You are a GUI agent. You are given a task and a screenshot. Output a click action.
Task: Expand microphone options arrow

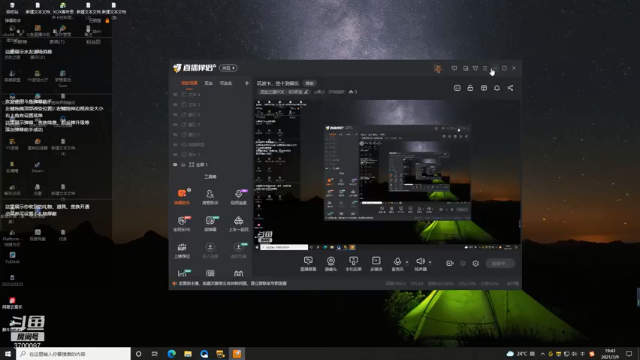pos(407,262)
